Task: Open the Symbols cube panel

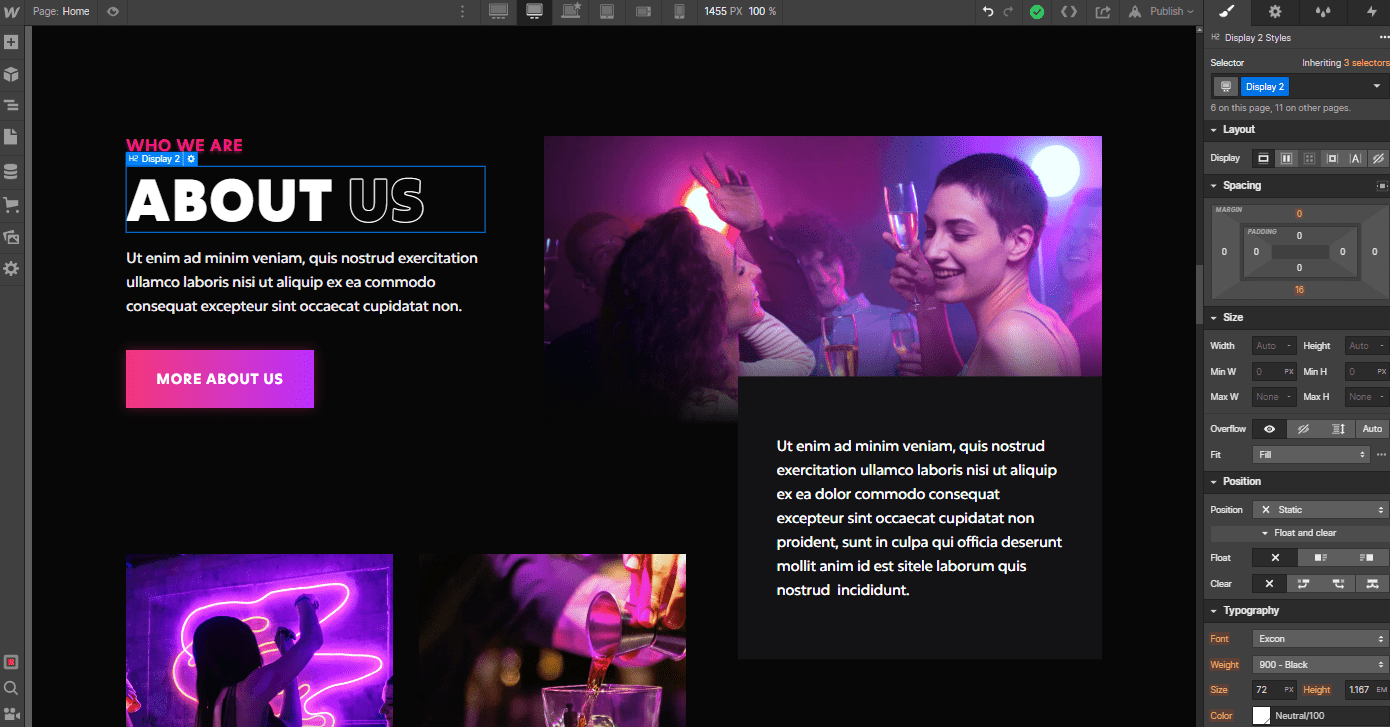Action: tap(11, 74)
